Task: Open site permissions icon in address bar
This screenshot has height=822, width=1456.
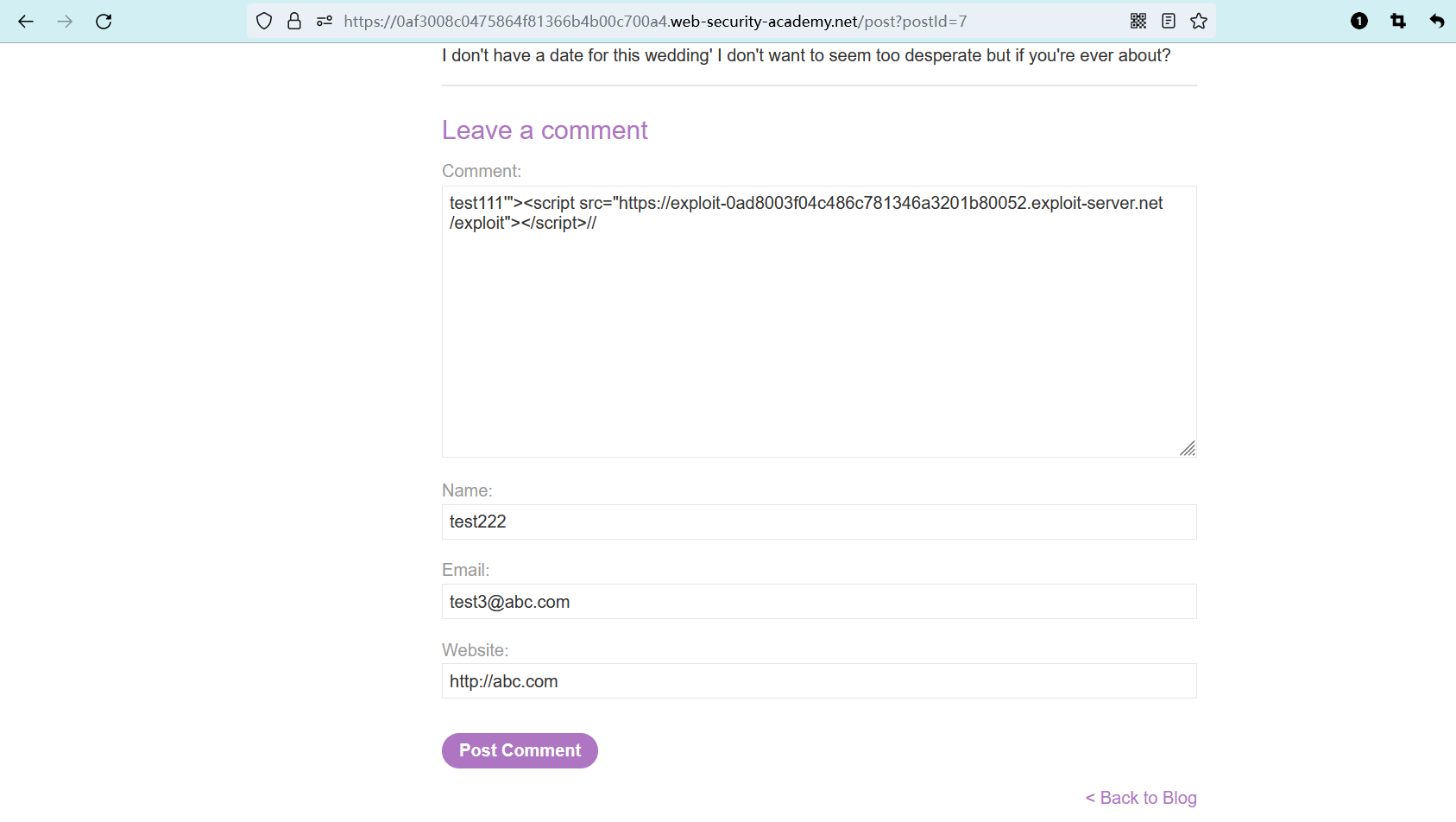Action: pos(325,22)
